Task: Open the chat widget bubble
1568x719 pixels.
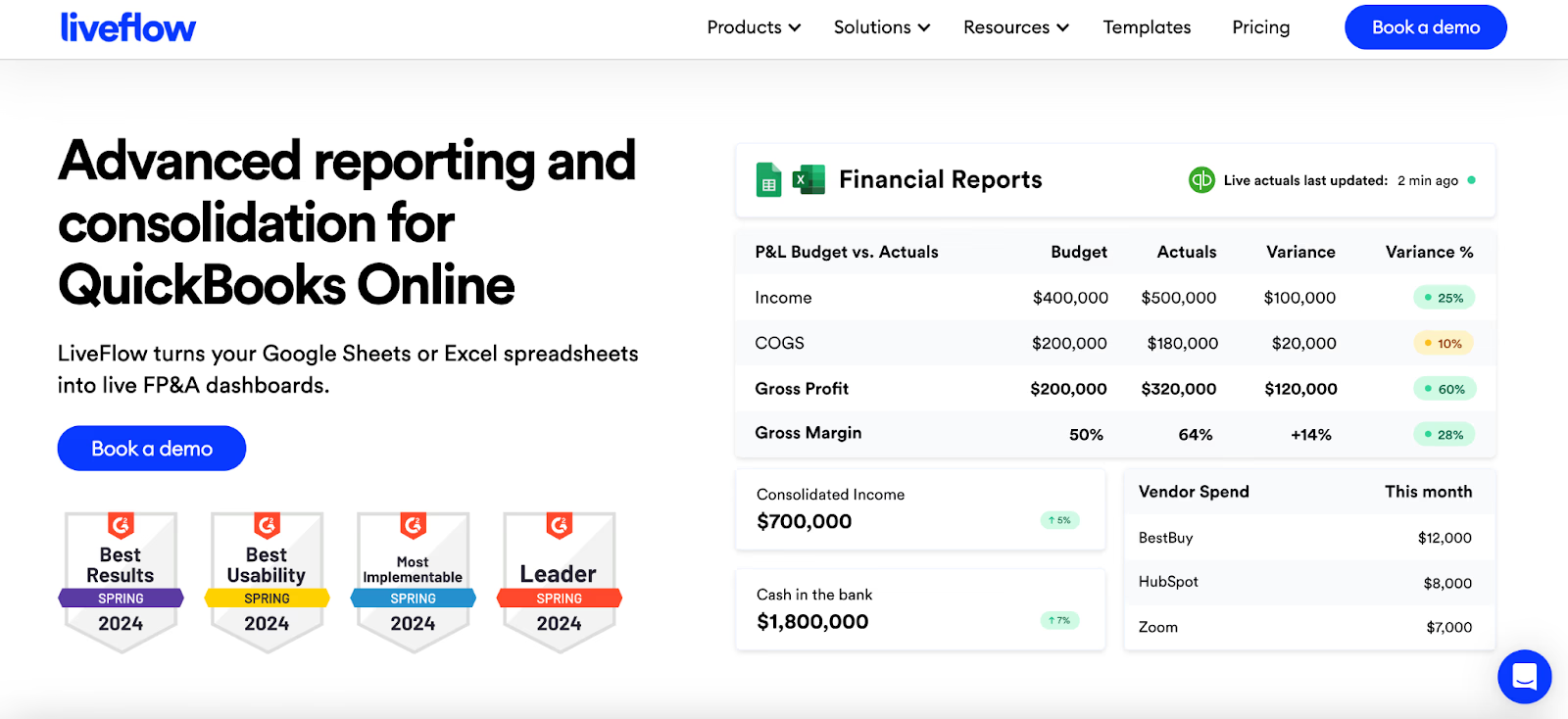Action: point(1524,676)
